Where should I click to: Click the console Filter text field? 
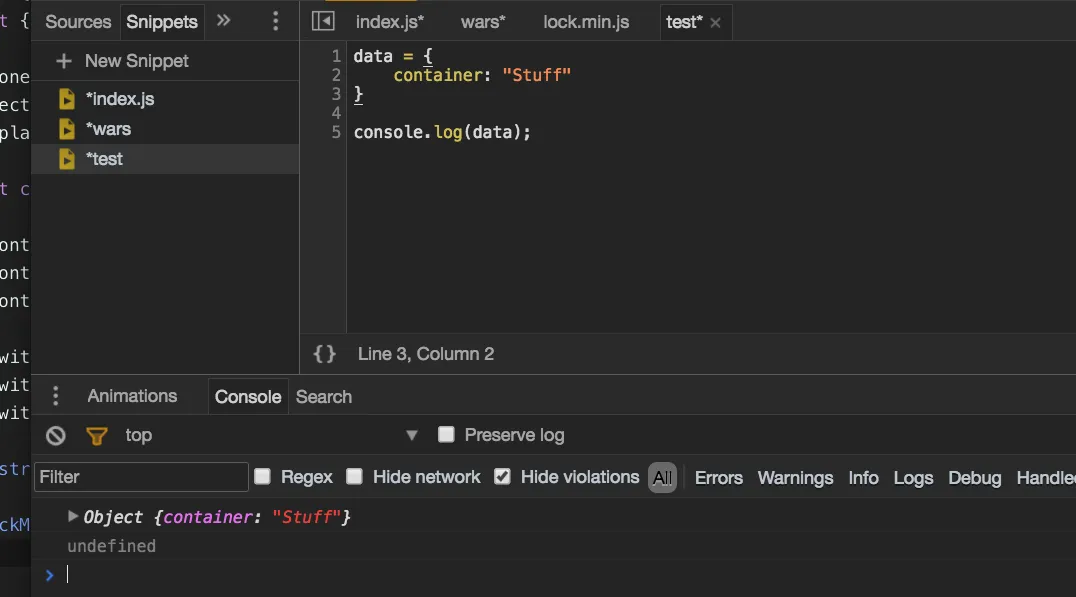141,477
